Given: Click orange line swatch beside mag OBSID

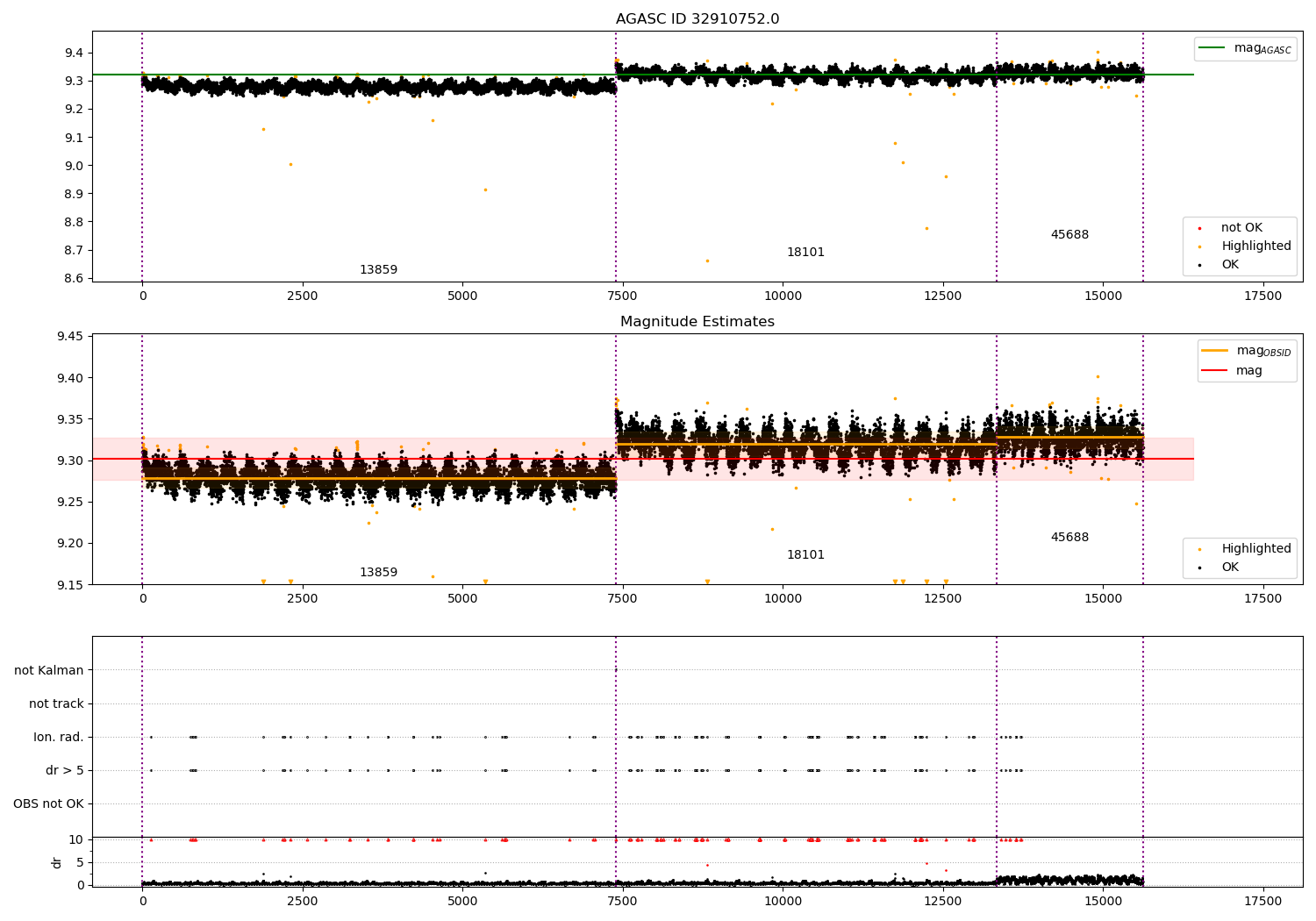Looking at the screenshot, I should (x=1214, y=351).
